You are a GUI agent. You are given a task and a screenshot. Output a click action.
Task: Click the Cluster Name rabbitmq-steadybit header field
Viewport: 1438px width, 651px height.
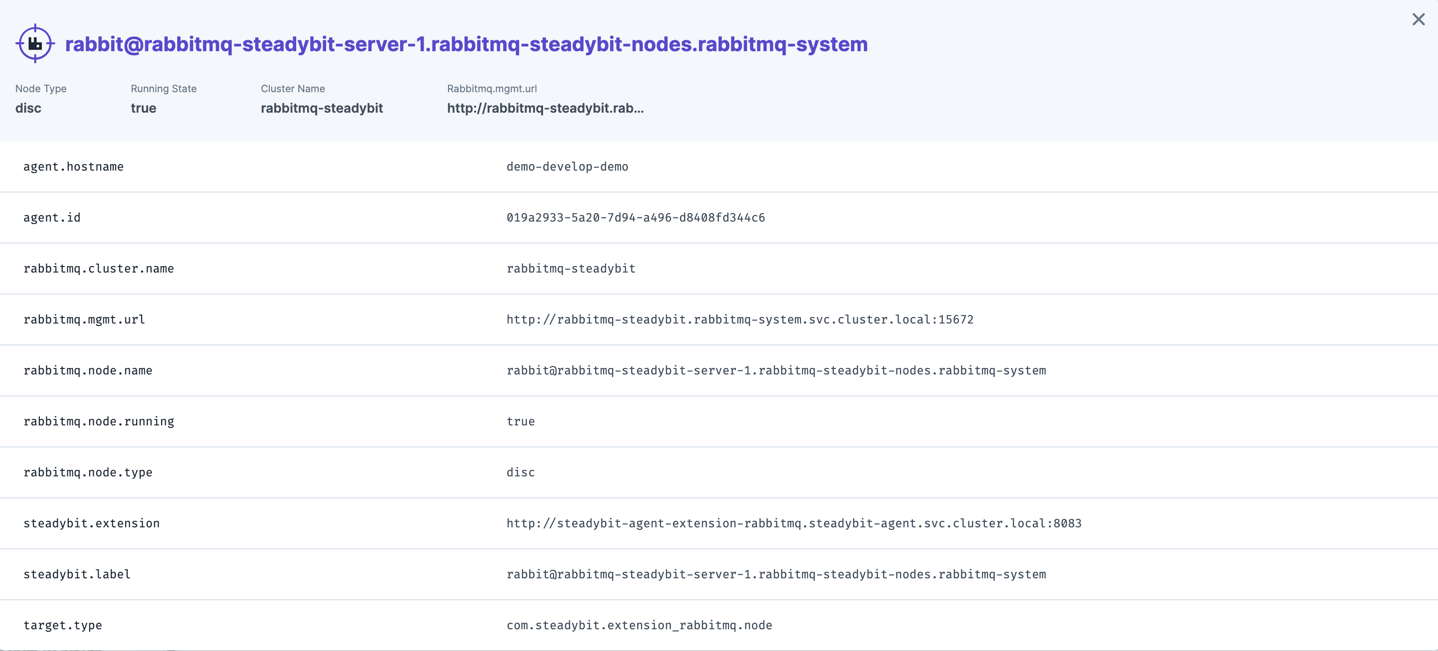(322, 108)
